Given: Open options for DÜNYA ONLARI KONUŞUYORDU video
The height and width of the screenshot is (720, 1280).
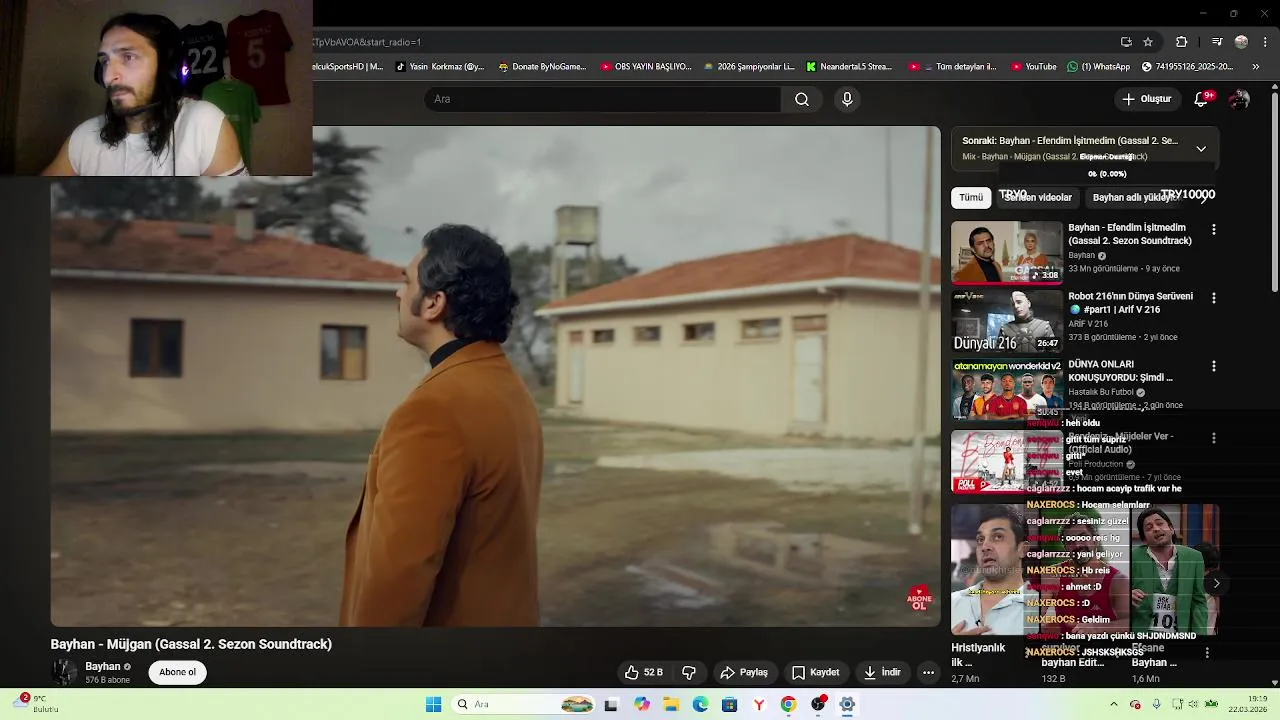Looking at the screenshot, I should coord(1214,366).
